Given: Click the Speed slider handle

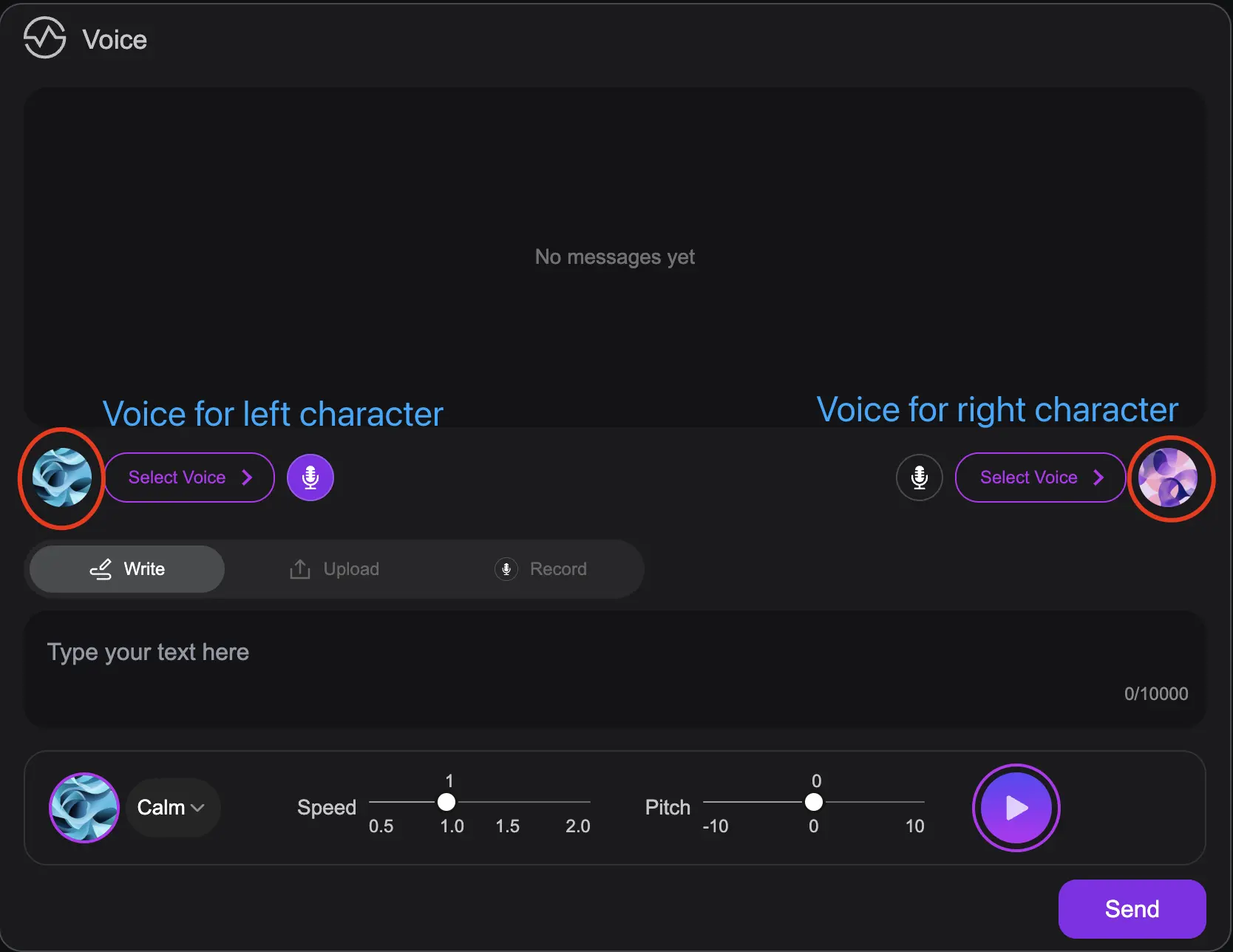Looking at the screenshot, I should 446,802.
